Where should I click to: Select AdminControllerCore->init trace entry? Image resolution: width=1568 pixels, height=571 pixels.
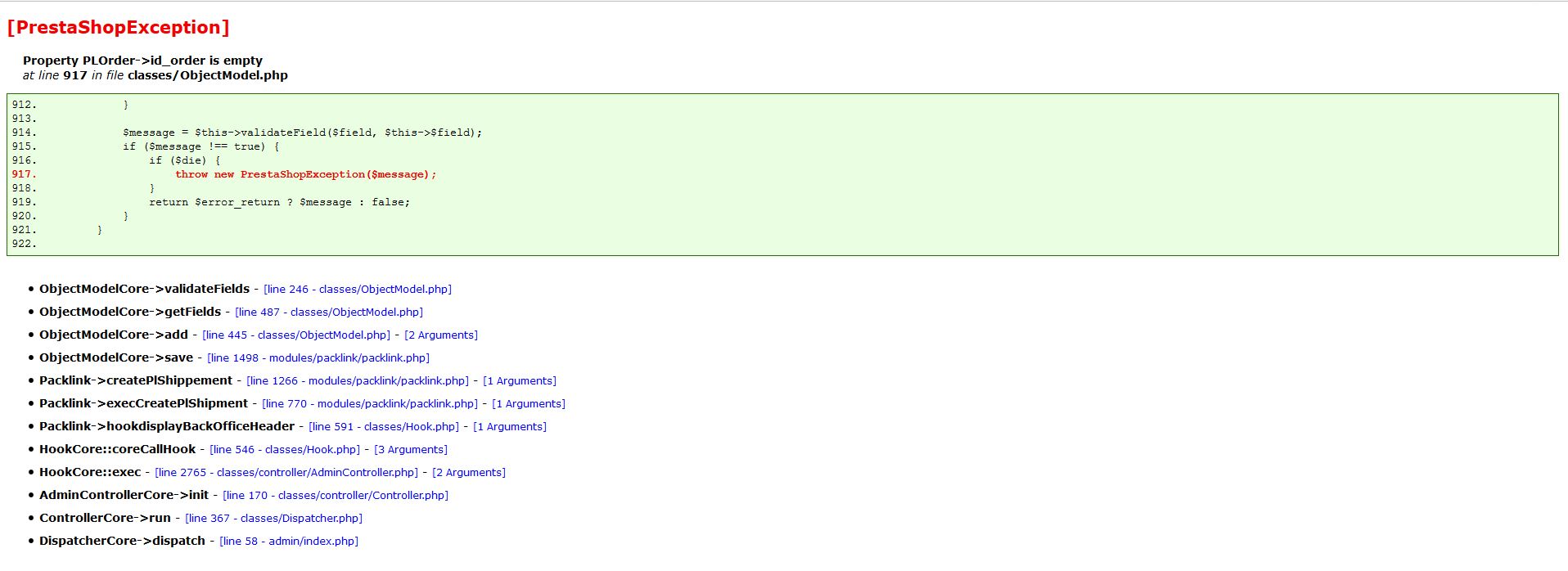(x=124, y=495)
